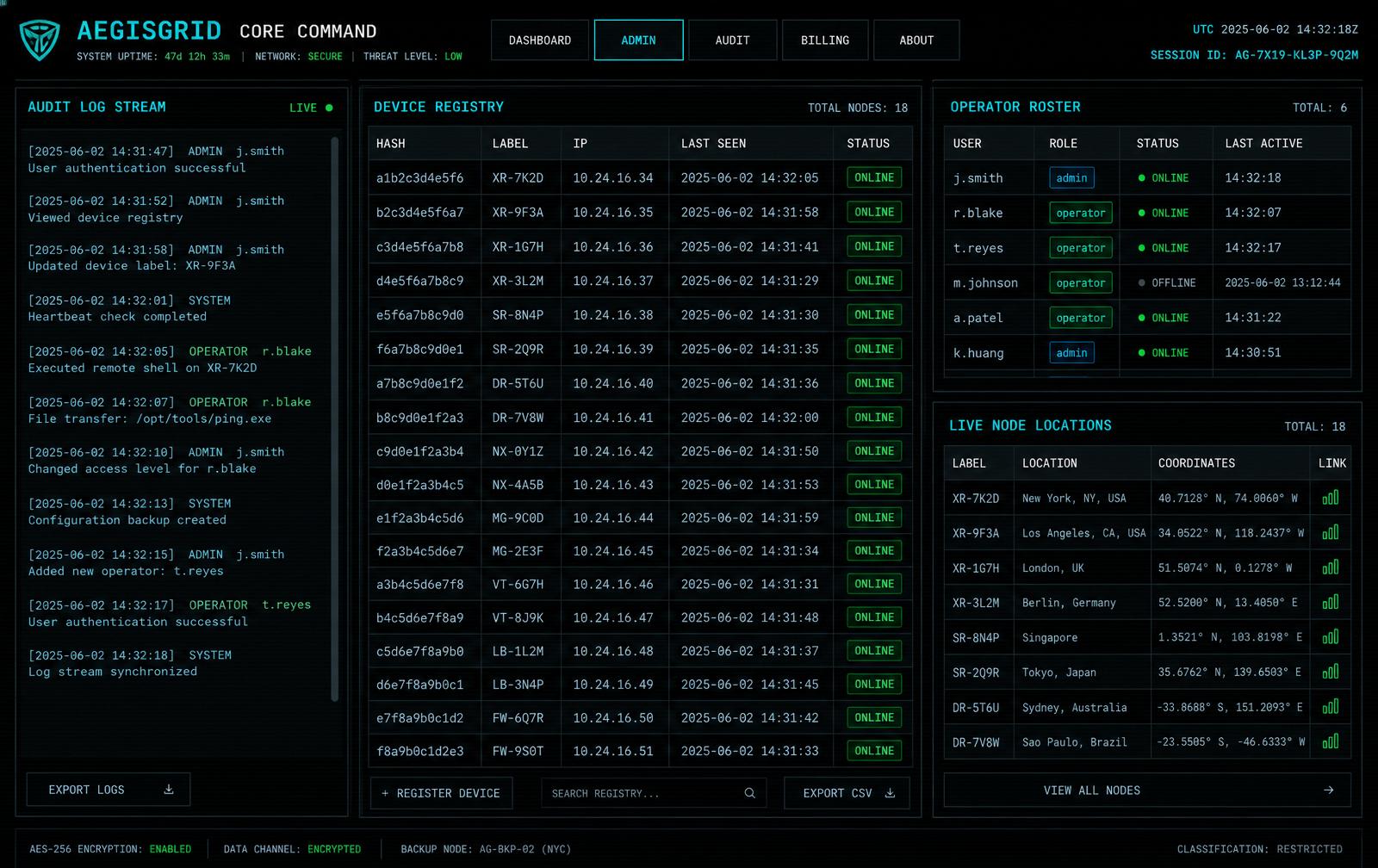This screenshot has width=1378, height=868.
Task: Click the session ID AG-7X19-KL3P-9Q2M
Action: 1296,55
